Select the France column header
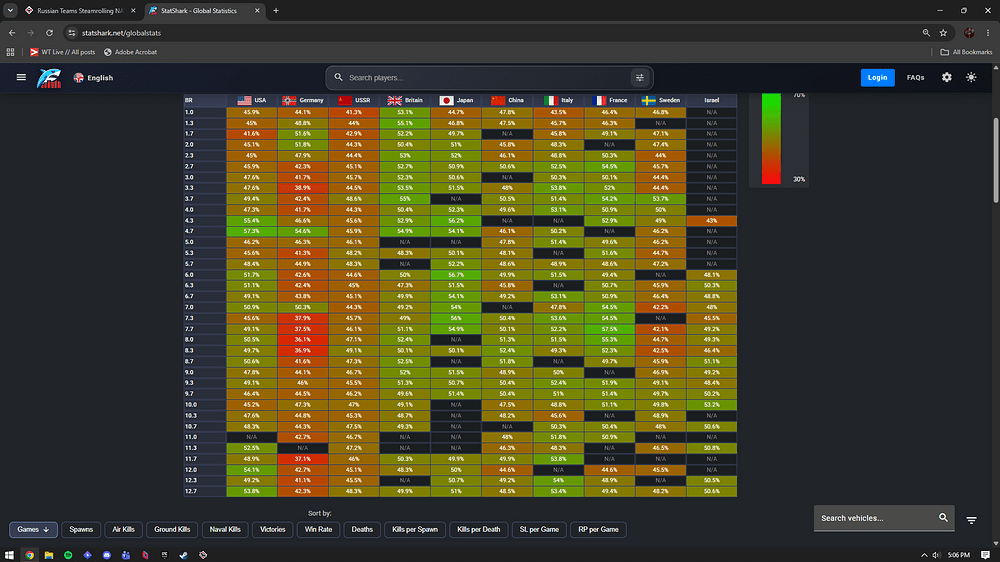This screenshot has width=1000, height=562. coord(609,100)
